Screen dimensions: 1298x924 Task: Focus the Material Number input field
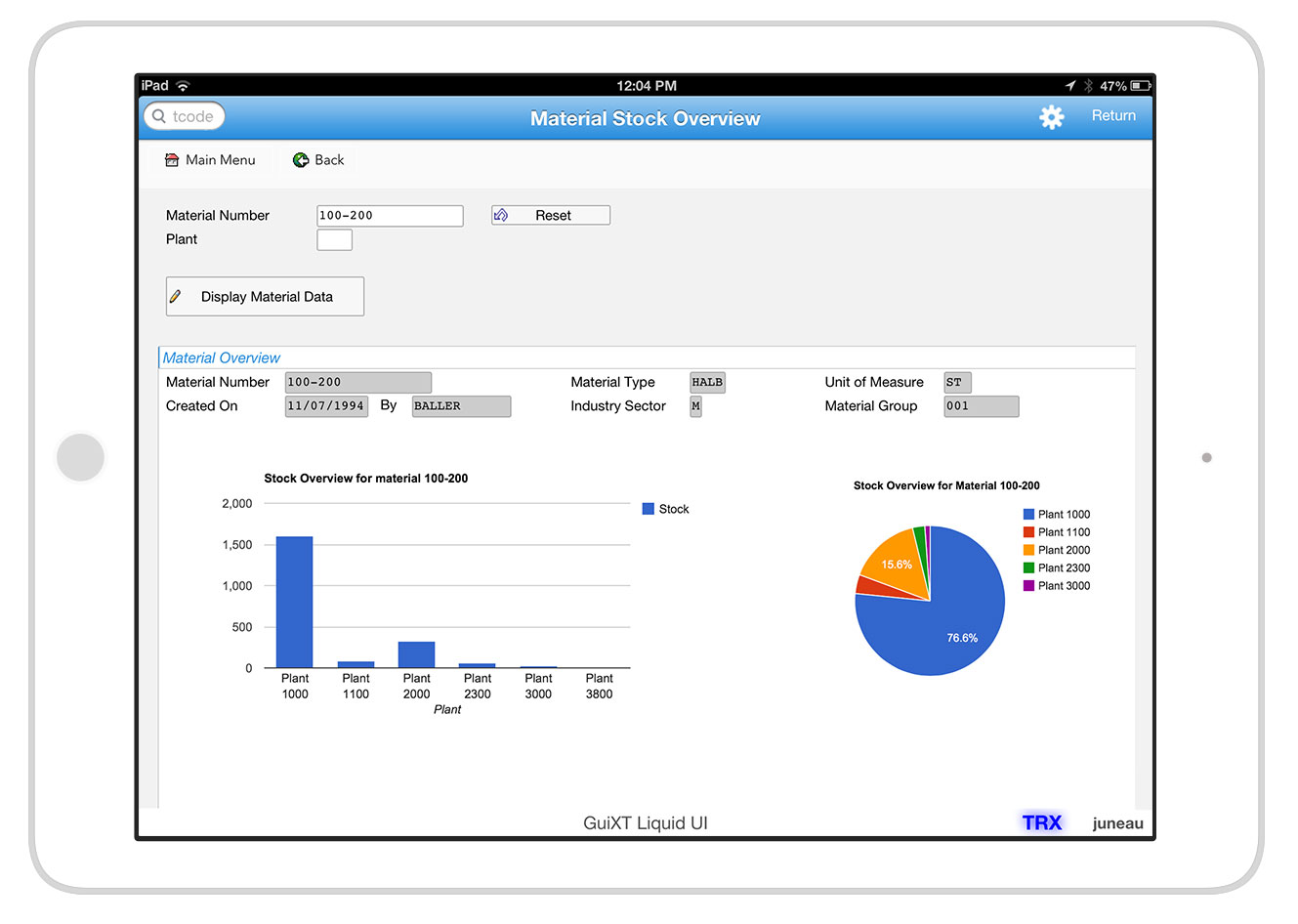390,216
